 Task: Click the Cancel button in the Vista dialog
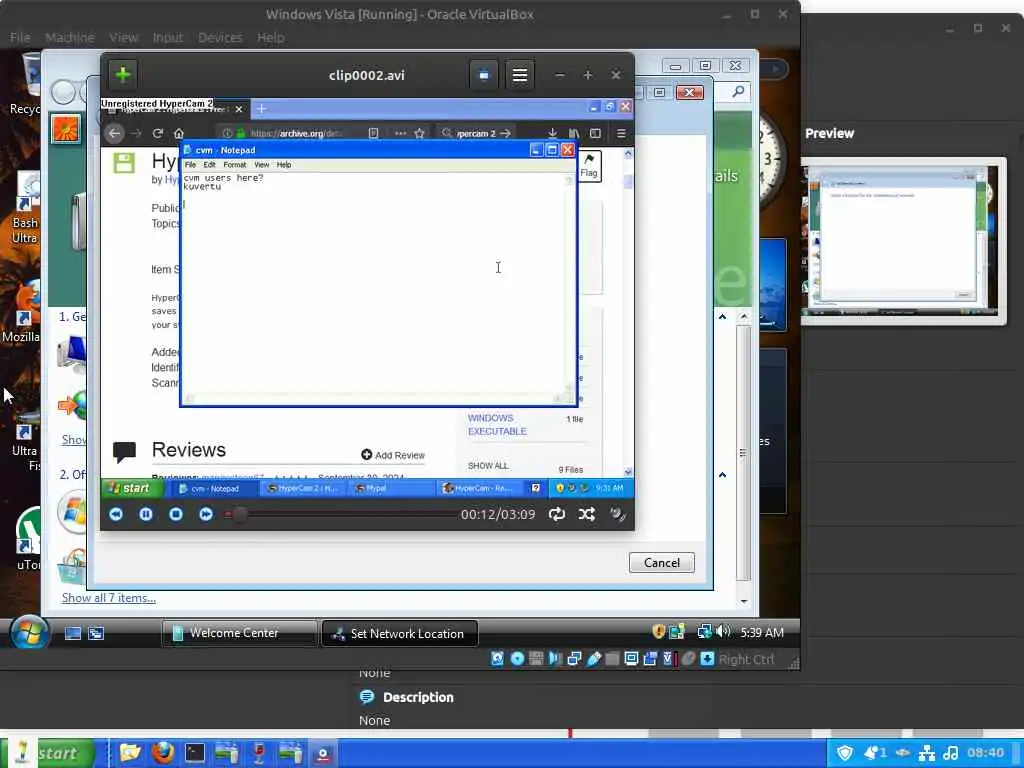[x=662, y=563]
